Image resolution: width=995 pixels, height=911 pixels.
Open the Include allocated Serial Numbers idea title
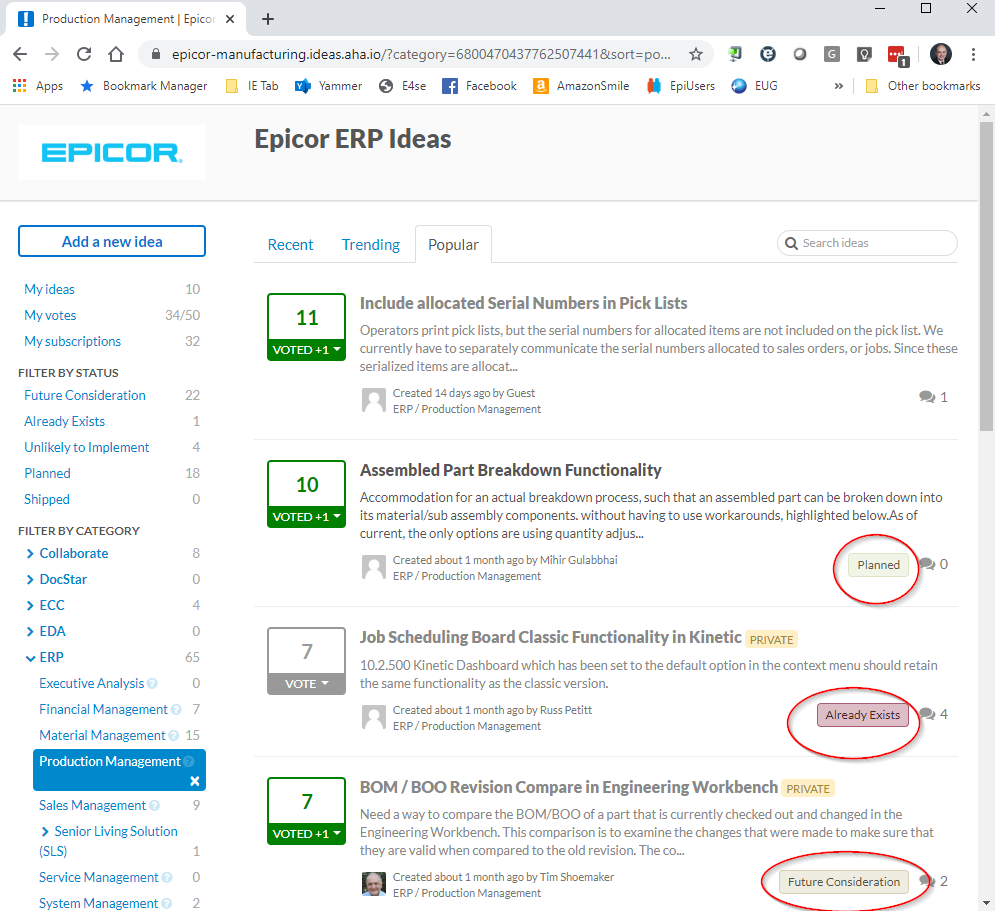pos(523,303)
